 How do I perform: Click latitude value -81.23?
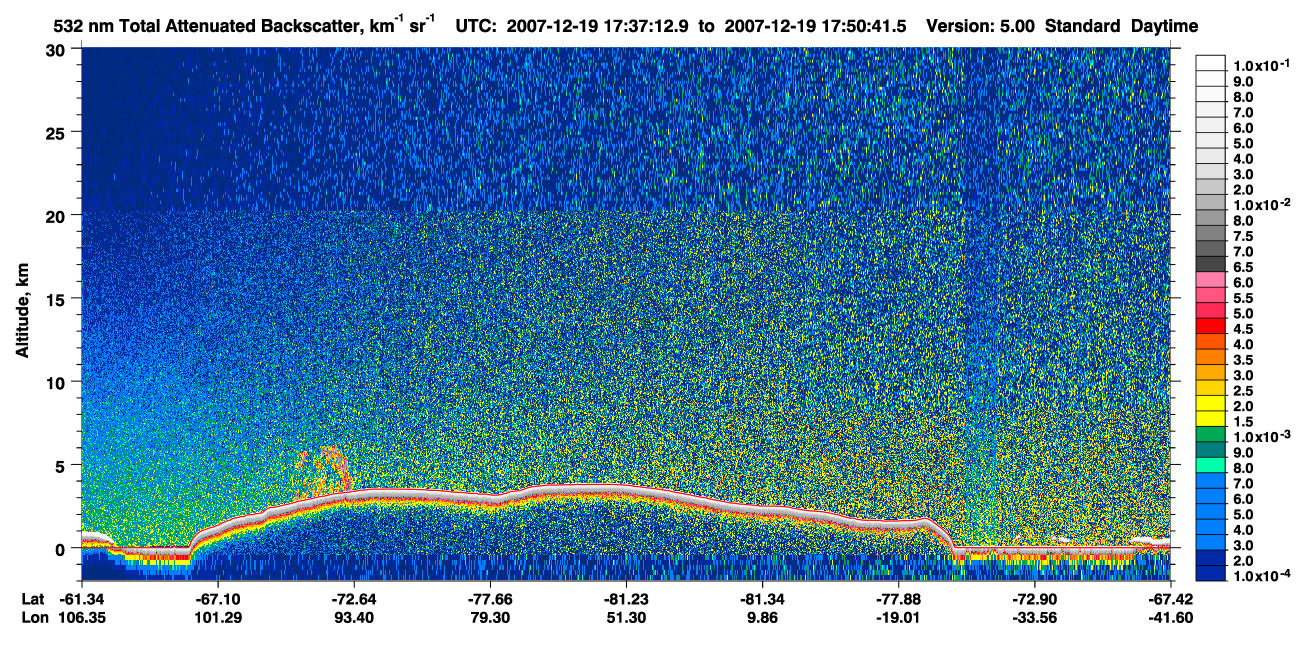(625, 599)
